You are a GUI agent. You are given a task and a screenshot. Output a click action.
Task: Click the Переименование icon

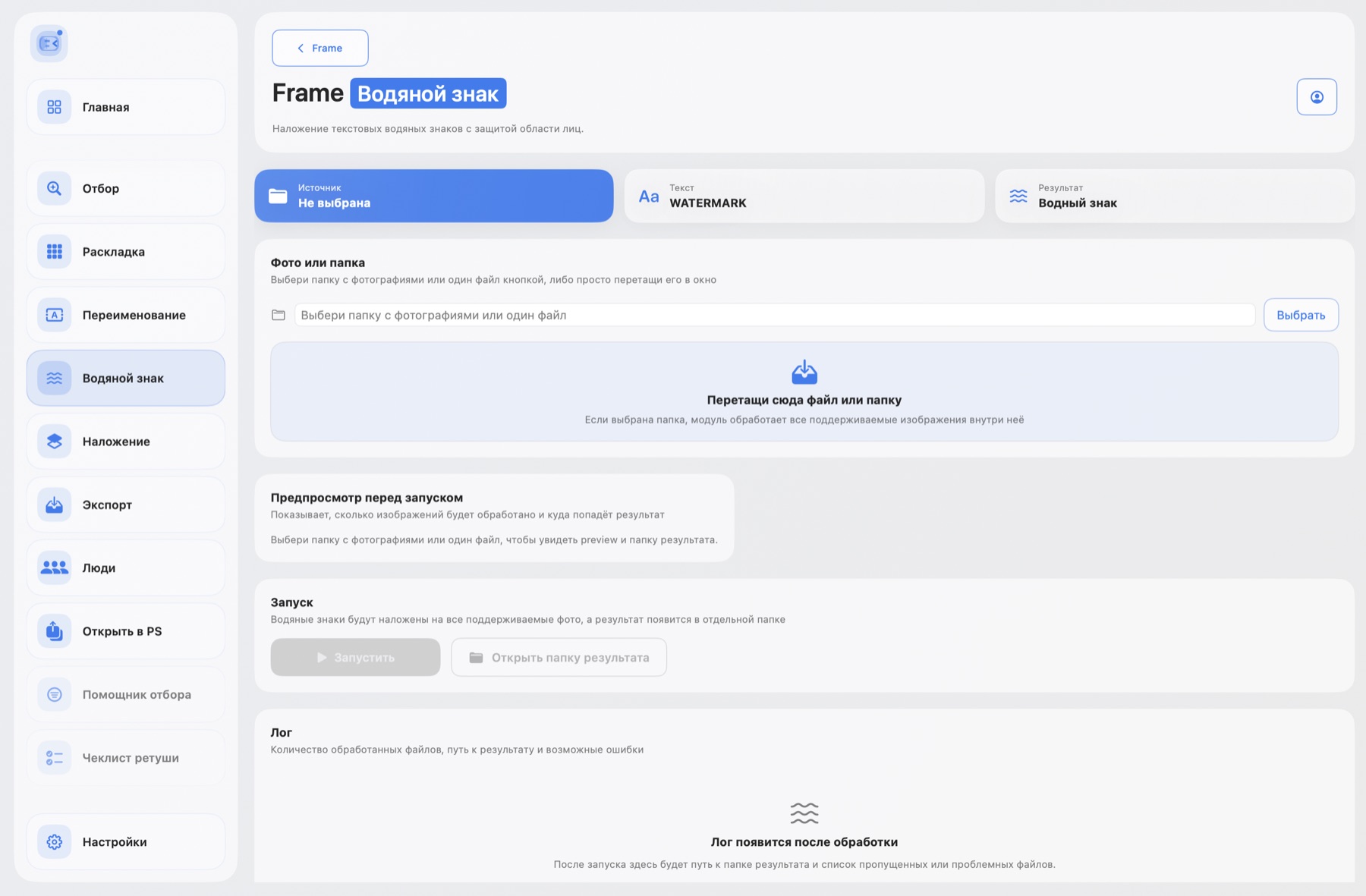coord(55,315)
